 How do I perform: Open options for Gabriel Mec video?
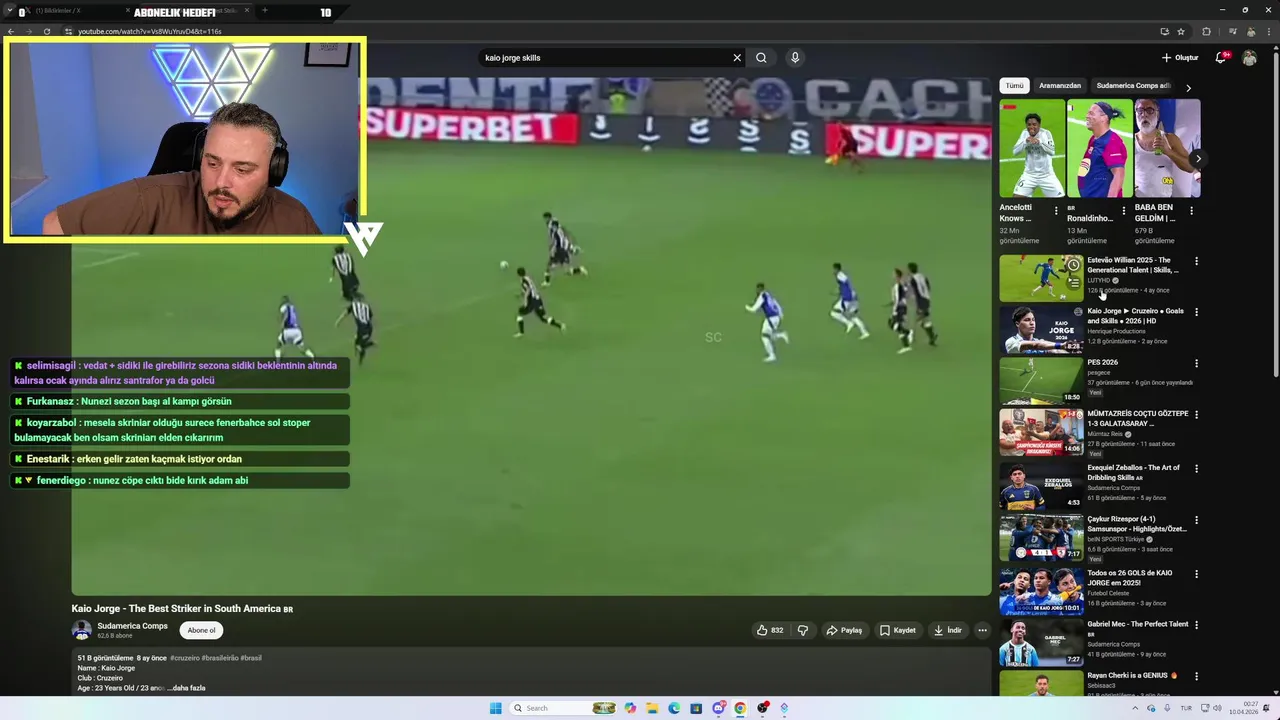click(x=1196, y=625)
